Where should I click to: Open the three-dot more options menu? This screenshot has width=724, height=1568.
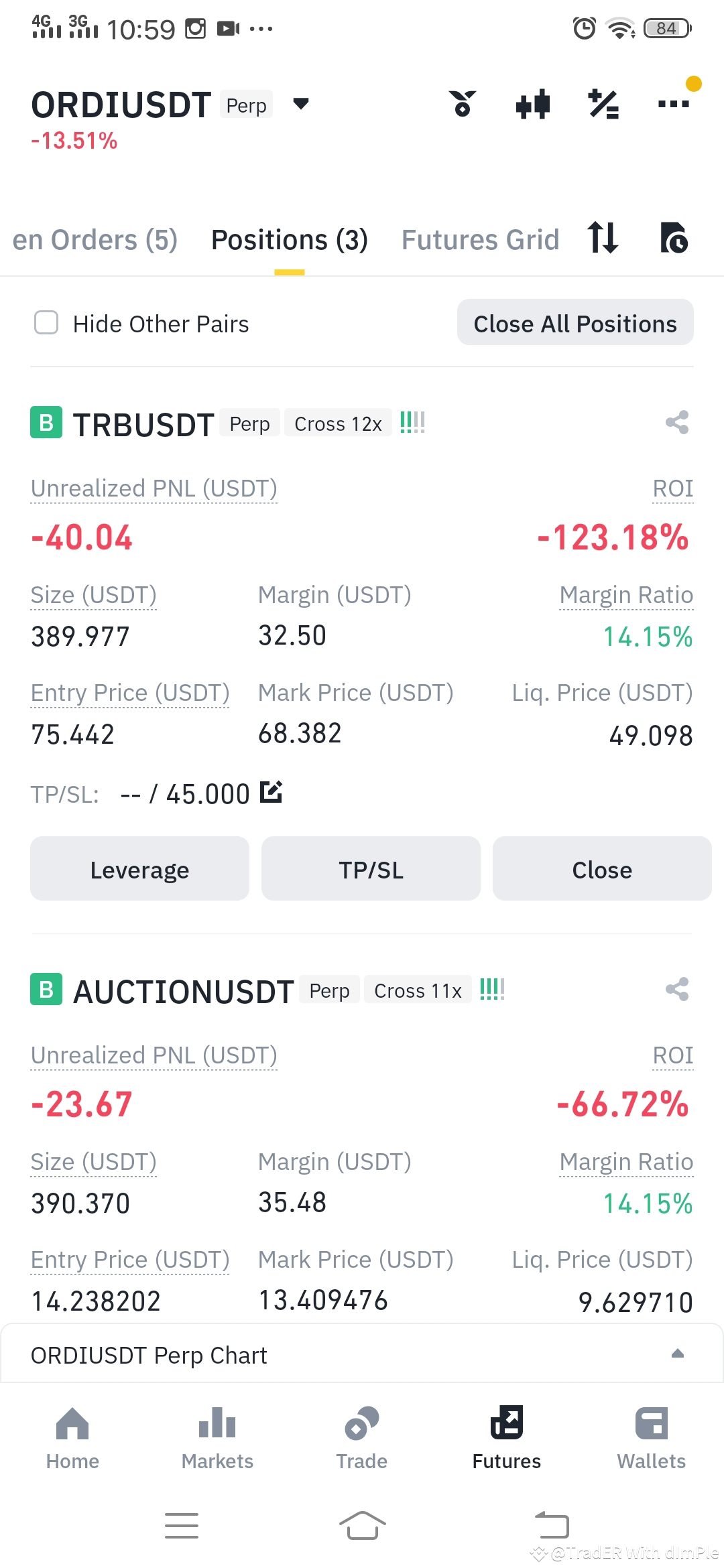pyautogui.click(x=674, y=104)
